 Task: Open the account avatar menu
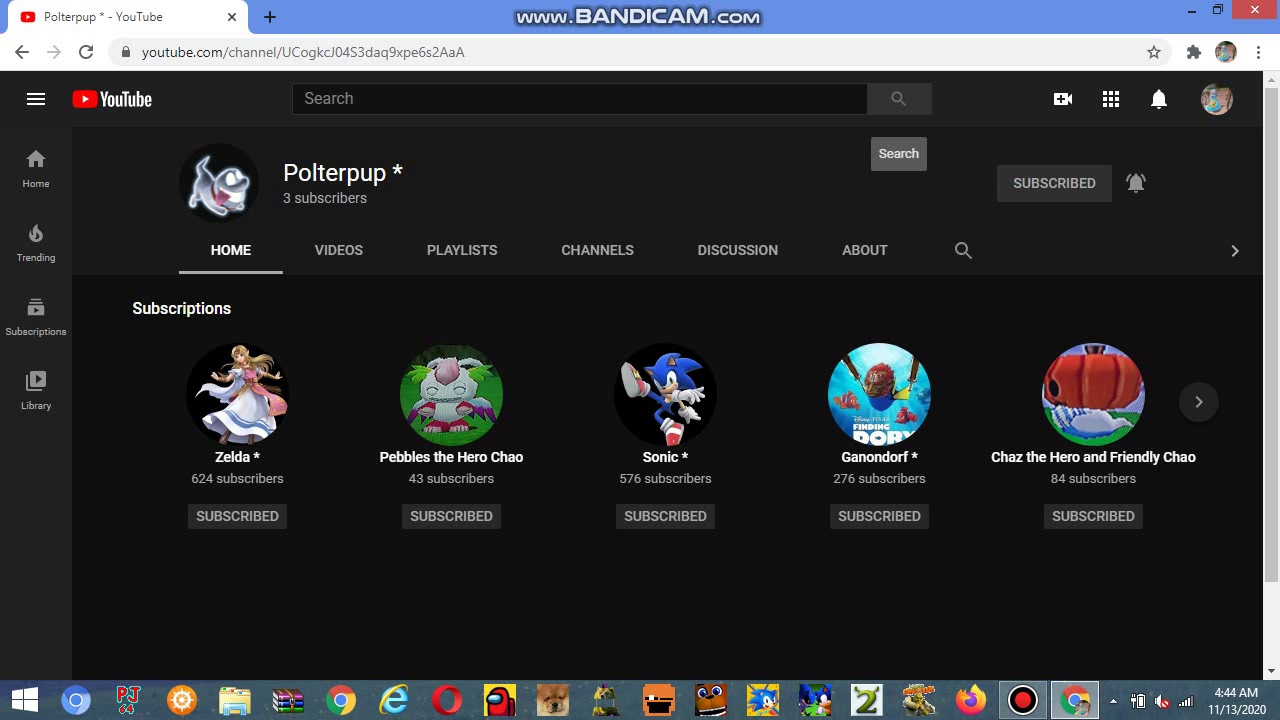click(x=1217, y=99)
